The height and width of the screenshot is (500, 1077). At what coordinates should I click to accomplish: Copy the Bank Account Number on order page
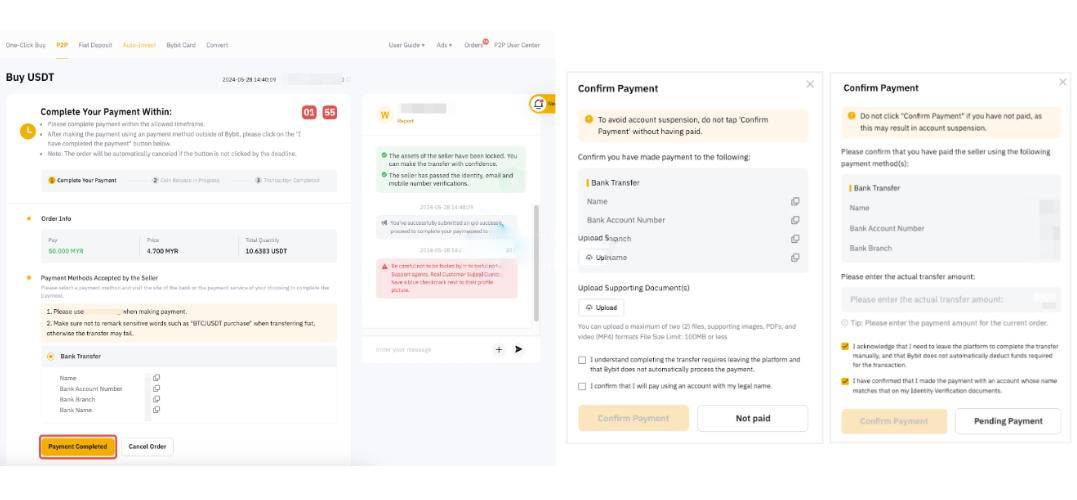(x=156, y=389)
